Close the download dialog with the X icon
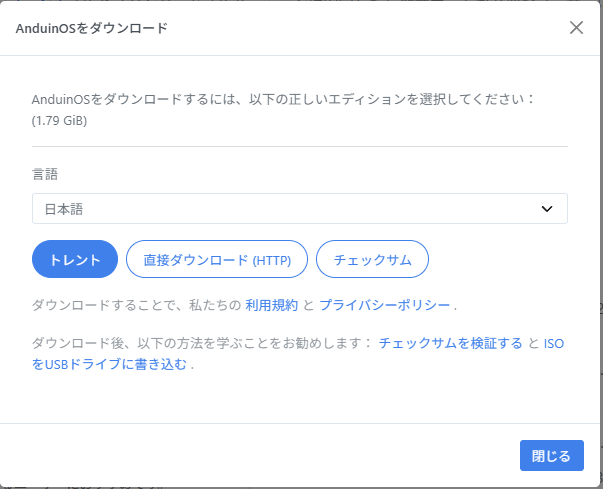The image size is (603, 489). pos(576,28)
